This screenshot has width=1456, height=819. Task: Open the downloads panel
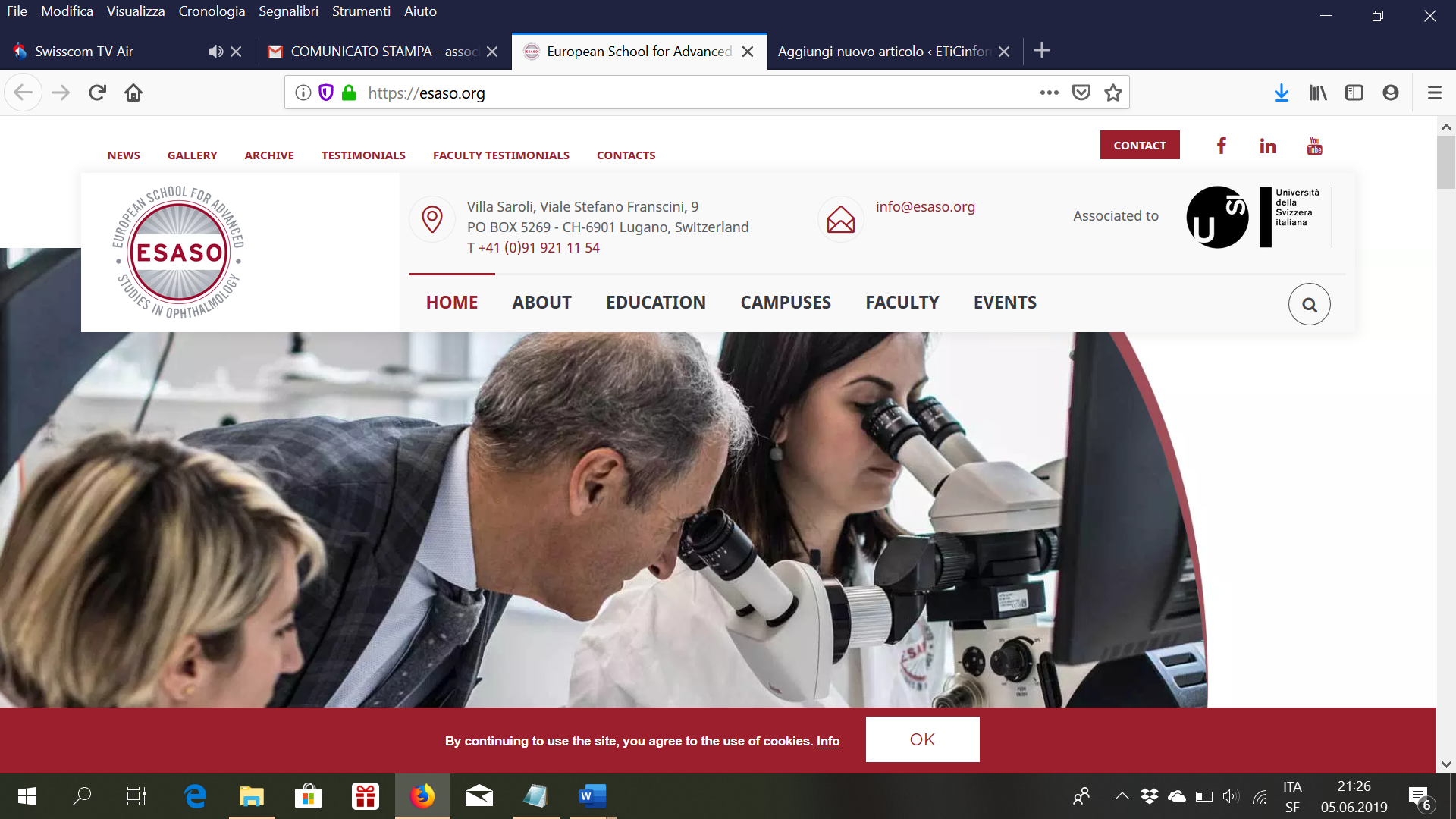[1282, 93]
